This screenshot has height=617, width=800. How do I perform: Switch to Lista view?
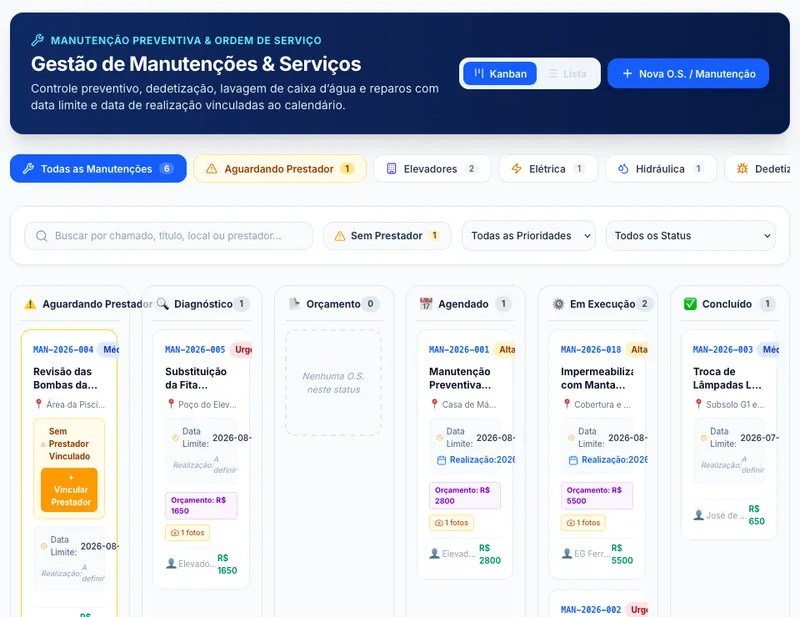tap(567, 73)
